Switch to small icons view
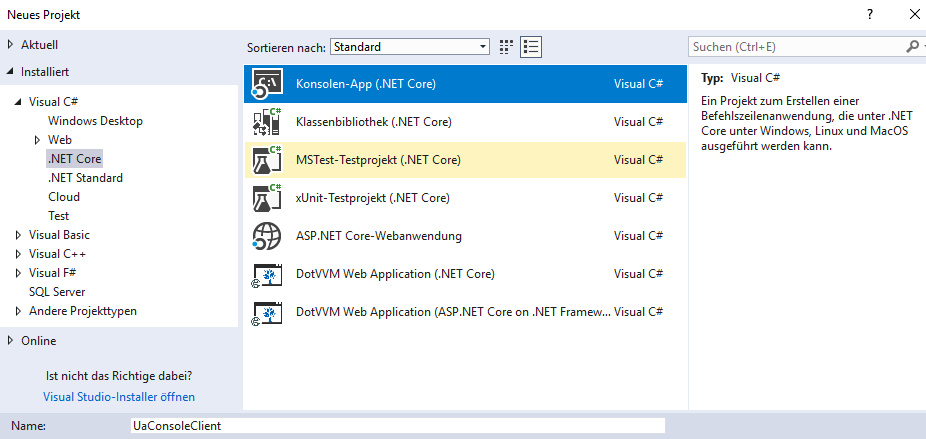The height and width of the screenshot is (439, 926). [507, 47]
